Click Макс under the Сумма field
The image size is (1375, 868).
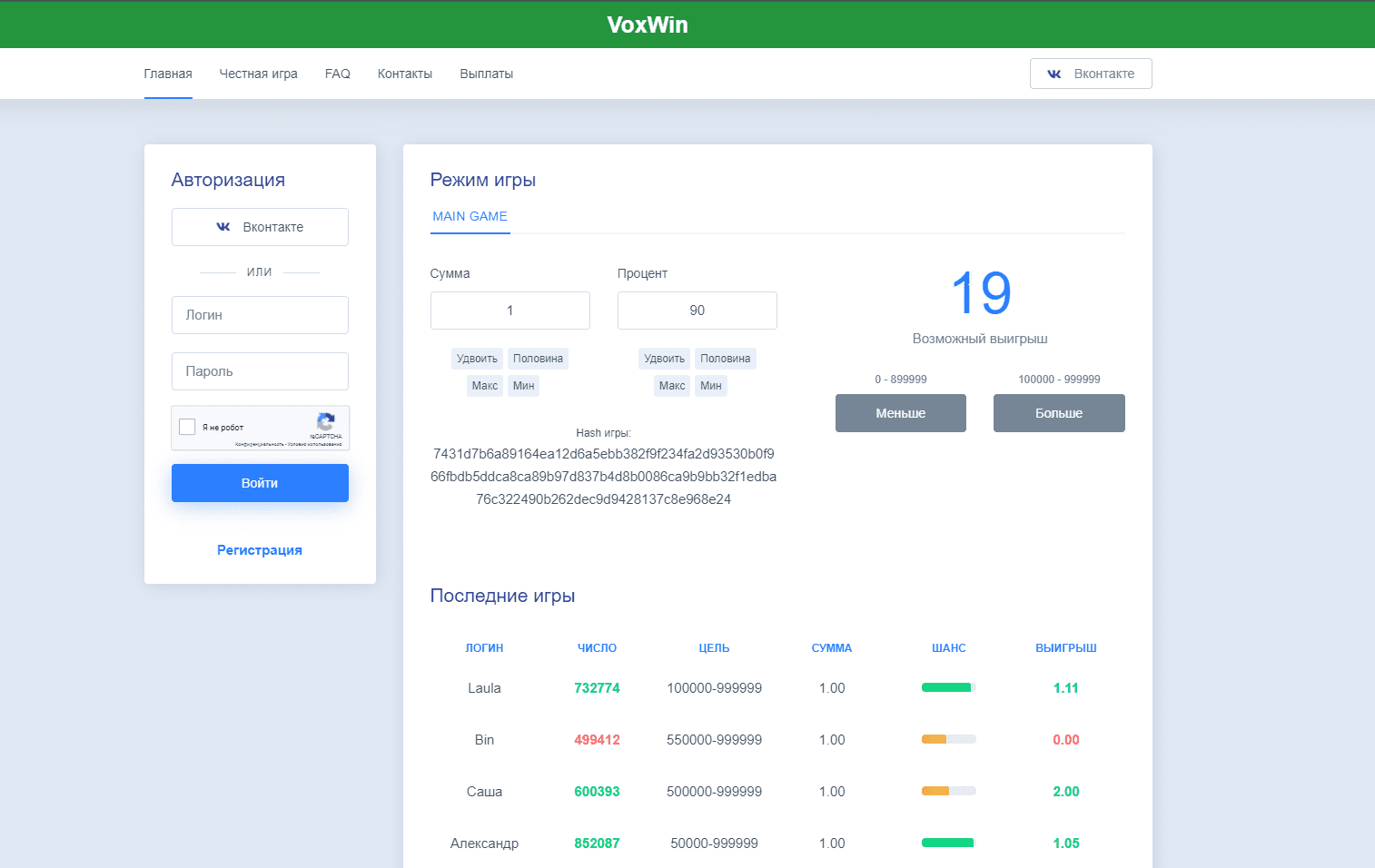[484, 386]
